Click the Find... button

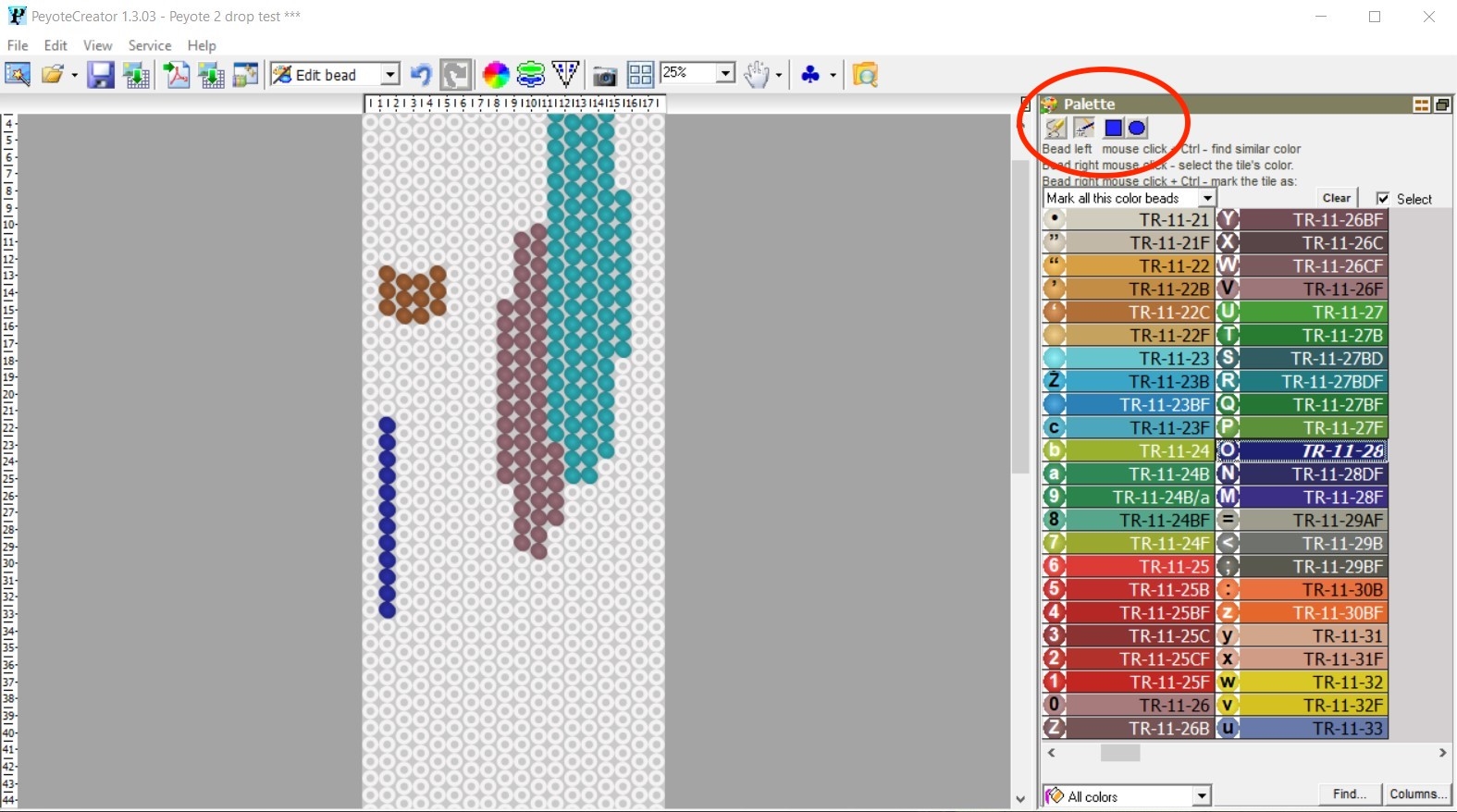(1349, 794)
